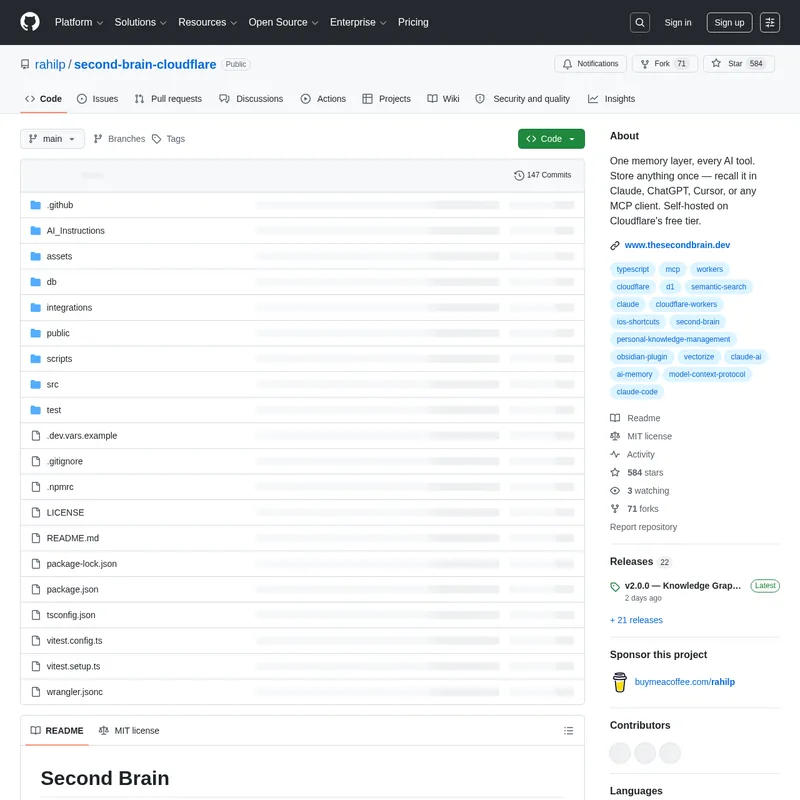
Task: Click the Sign in link
Action: (x=678, y=22)
